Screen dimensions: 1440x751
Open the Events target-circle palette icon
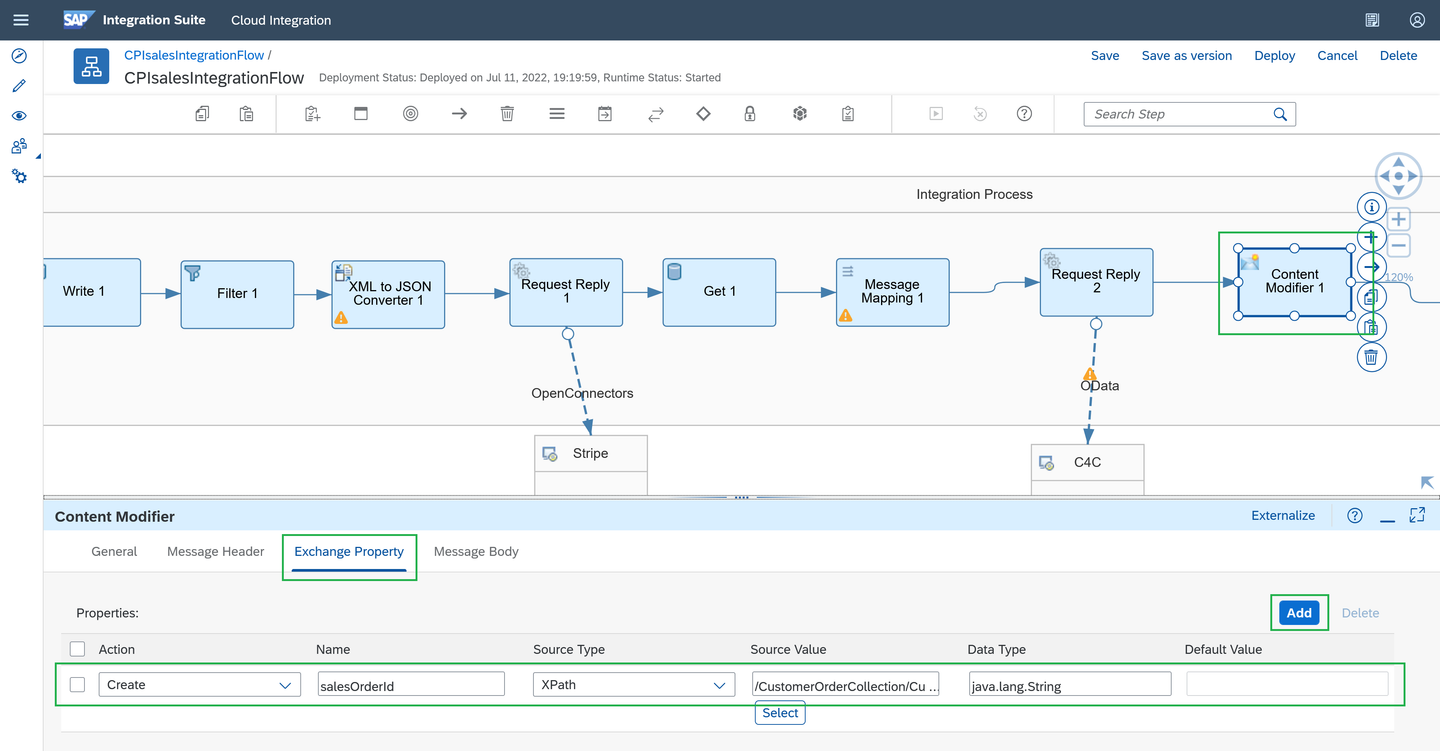[x=410, y=114]
